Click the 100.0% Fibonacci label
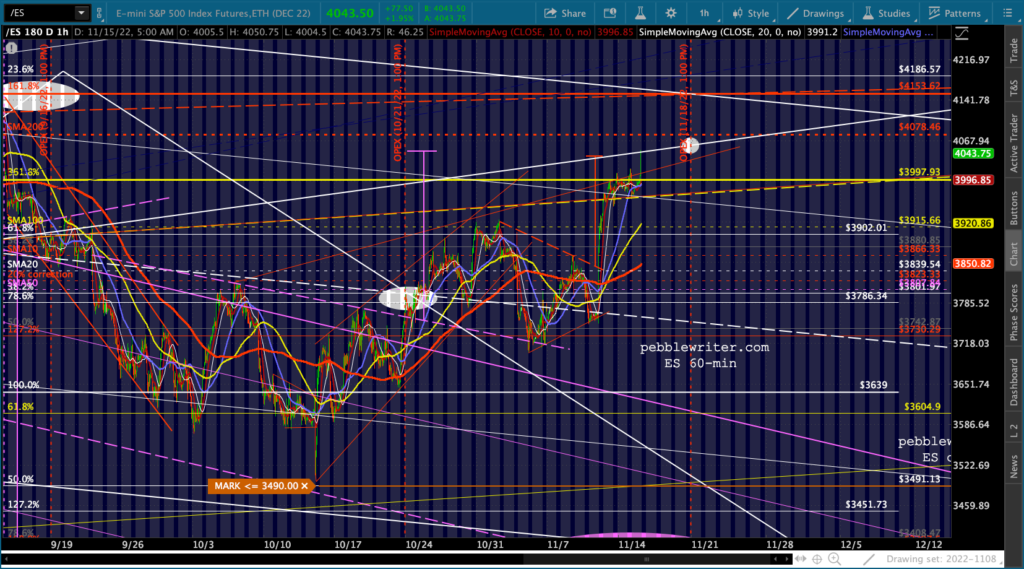This screenshot has height=569, width=1024. click(x=23, y=385)
